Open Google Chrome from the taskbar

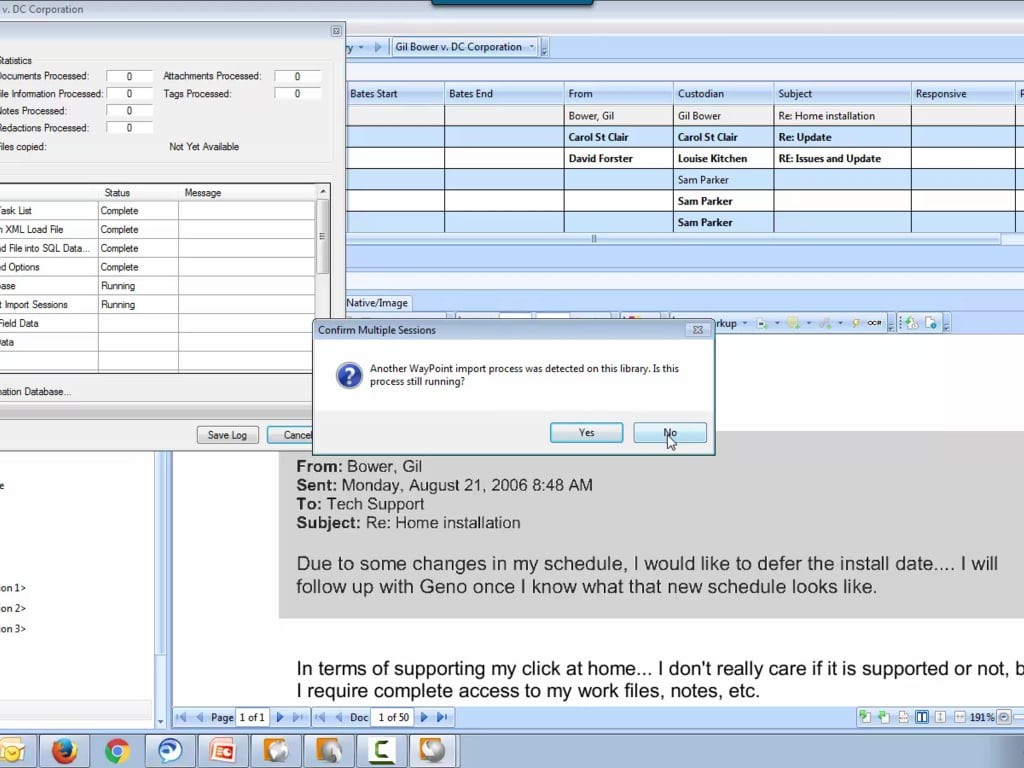[x=117, y=751]
